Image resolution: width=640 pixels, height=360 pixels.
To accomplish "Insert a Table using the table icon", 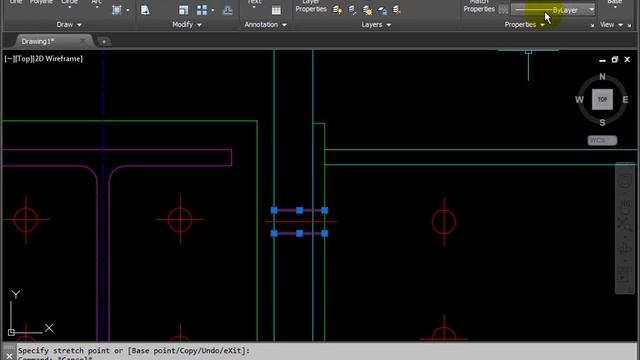I will click(276, 10).
